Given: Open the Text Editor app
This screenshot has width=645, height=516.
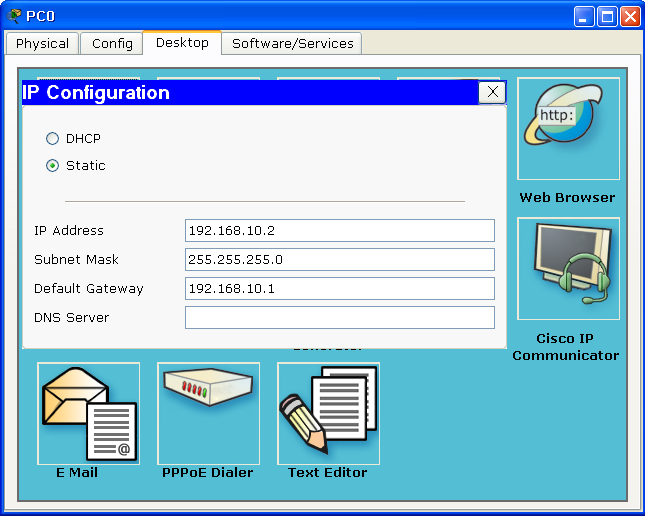Looking at the screenshot, I should pyautogui.click(x=328, y=413).
